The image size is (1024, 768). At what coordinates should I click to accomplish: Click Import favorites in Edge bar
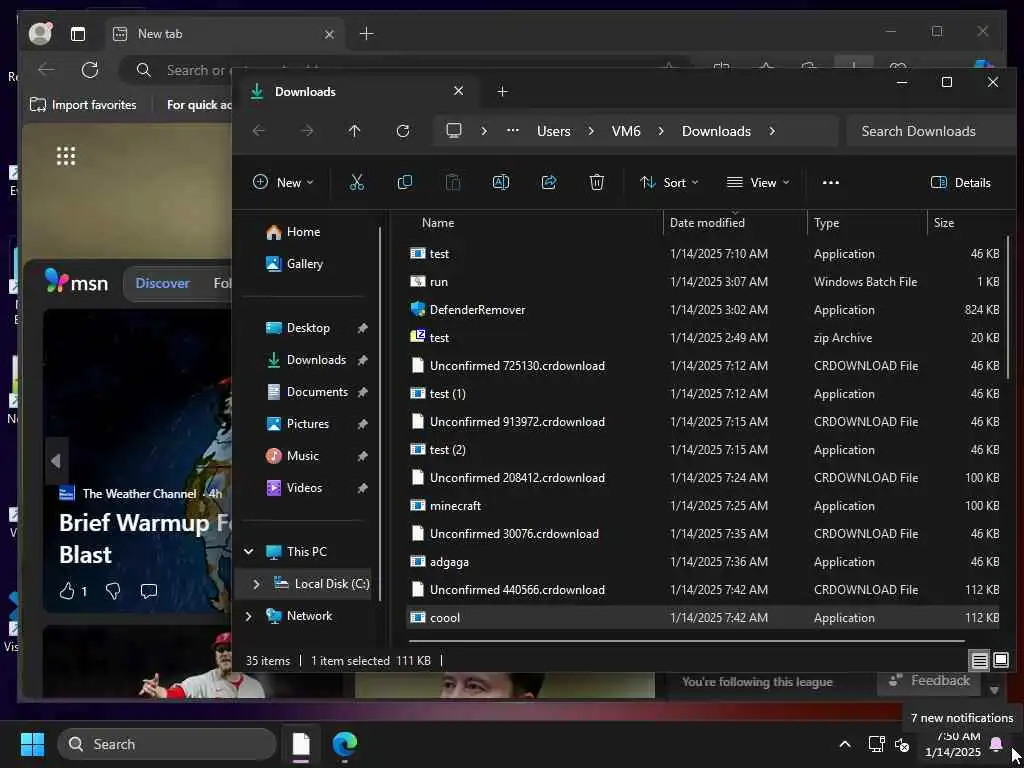(x=83, y=105)
